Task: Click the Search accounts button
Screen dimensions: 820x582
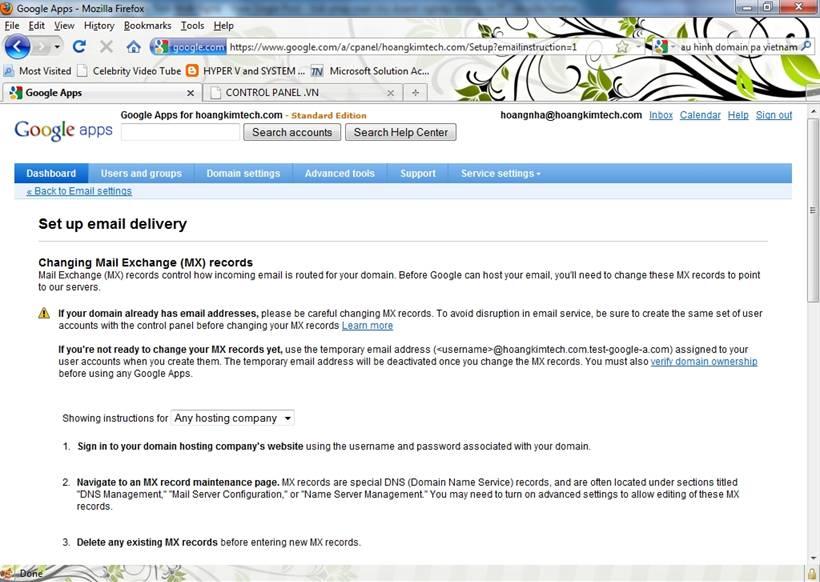Action: point(292,132)
